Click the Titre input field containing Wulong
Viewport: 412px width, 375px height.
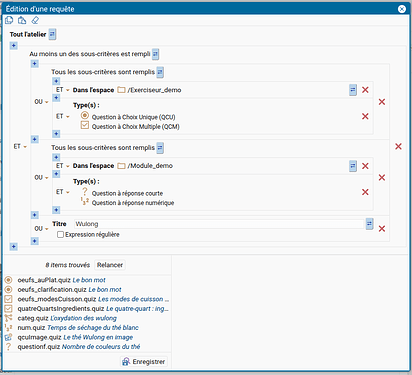(219, 224)
